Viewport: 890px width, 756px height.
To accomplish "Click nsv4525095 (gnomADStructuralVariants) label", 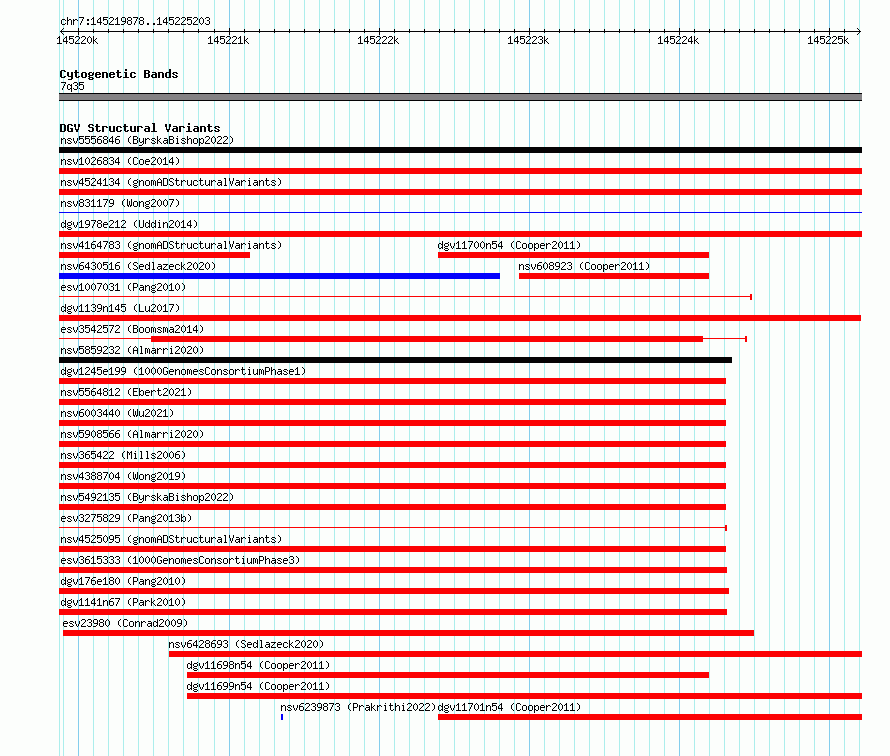I will (x=171, y=539).
